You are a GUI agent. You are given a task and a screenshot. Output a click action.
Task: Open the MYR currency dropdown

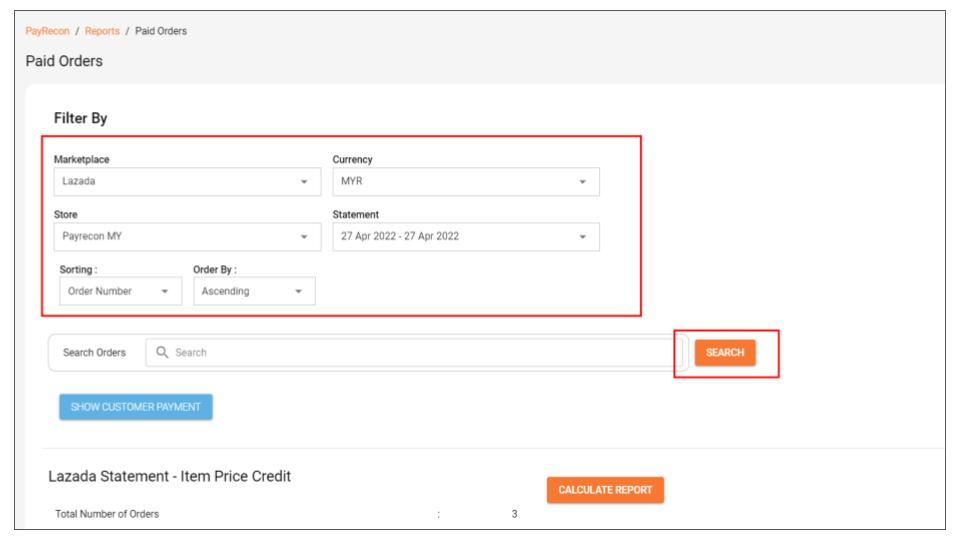(466, 182)
